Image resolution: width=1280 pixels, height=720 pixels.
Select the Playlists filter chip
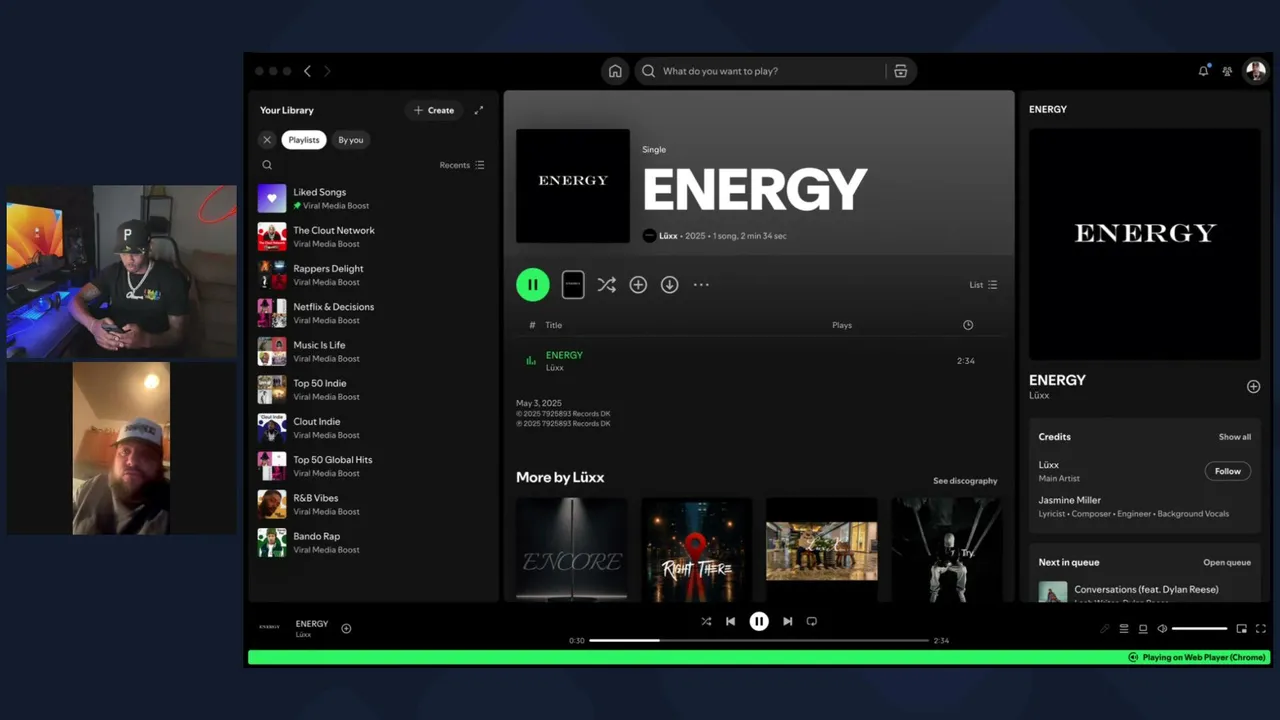[304, 140]
